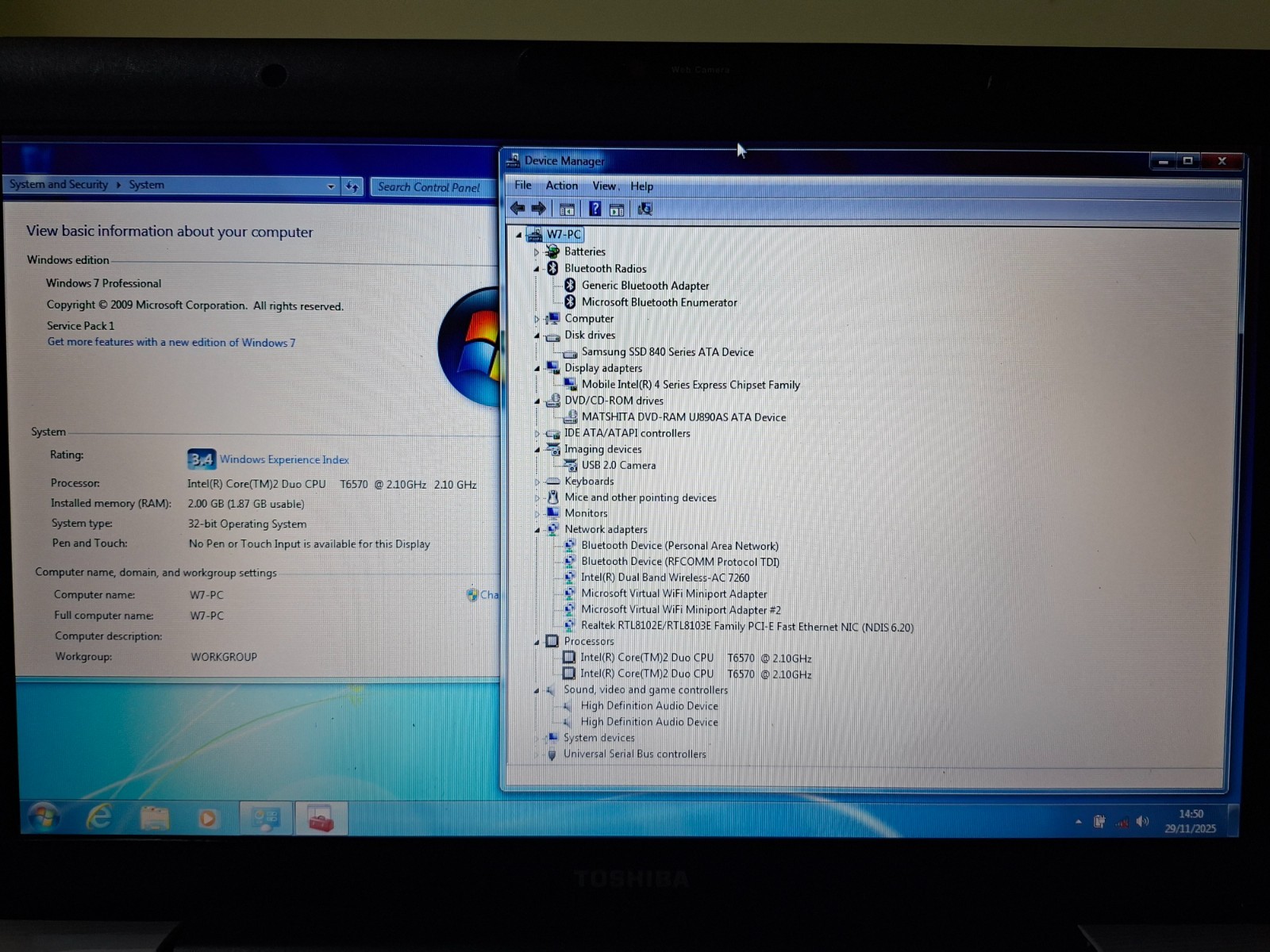Select Microsoft Bluetooth Enumerator

(659, 302)
